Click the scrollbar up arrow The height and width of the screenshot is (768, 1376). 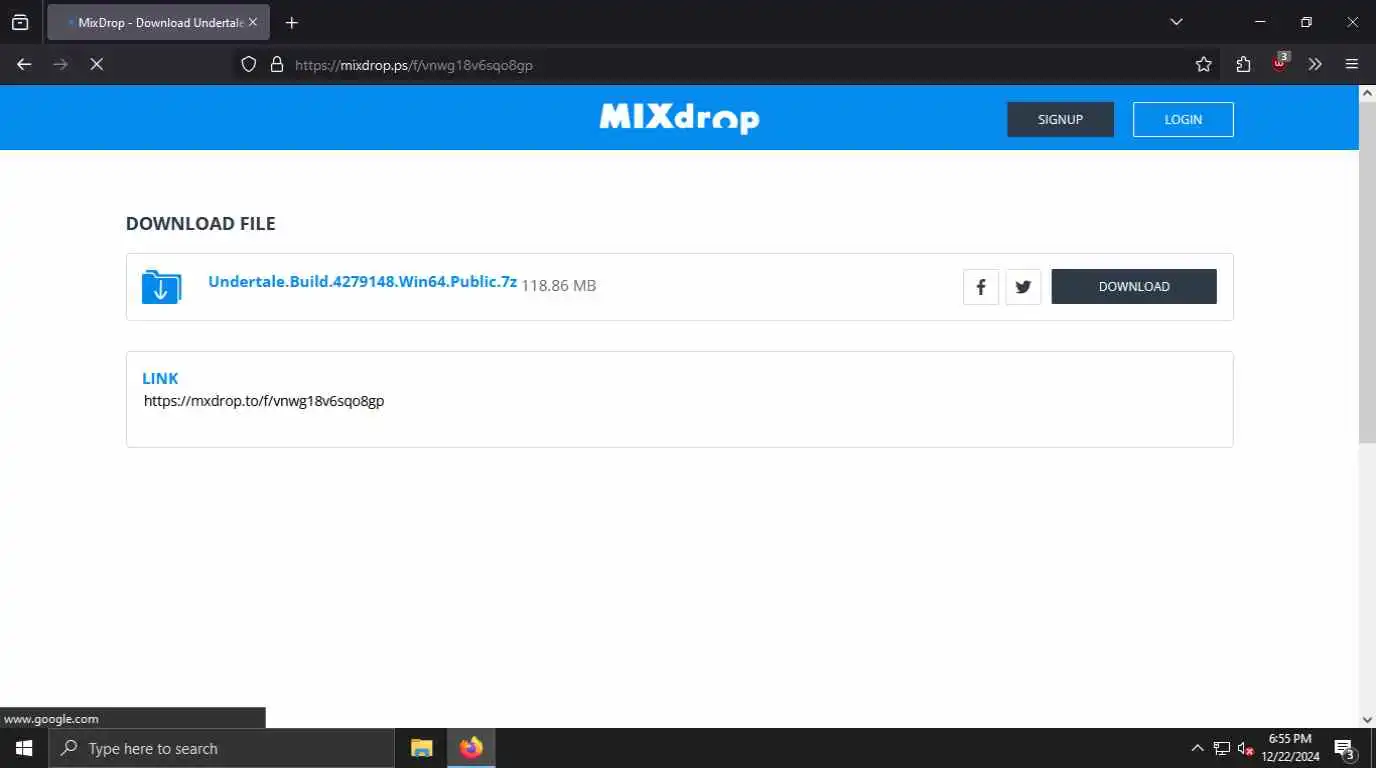coord(1367,92)
